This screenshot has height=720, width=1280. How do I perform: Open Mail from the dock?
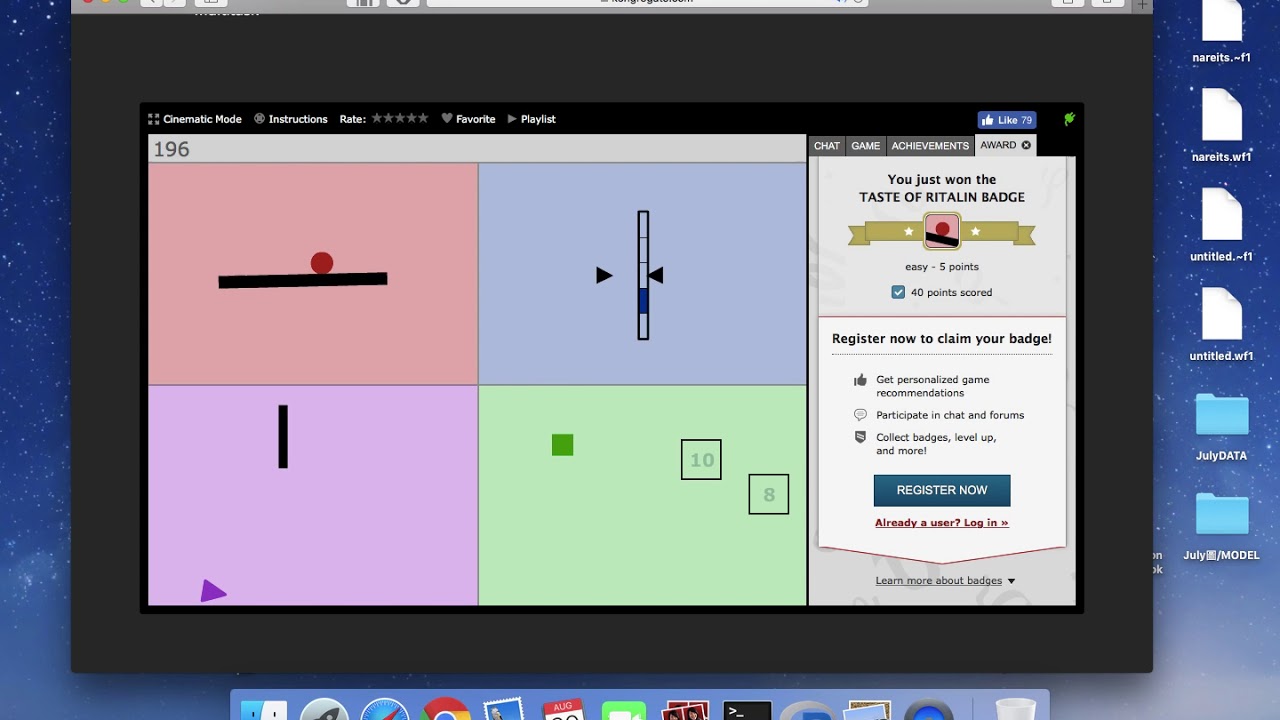tap(506, 711)
